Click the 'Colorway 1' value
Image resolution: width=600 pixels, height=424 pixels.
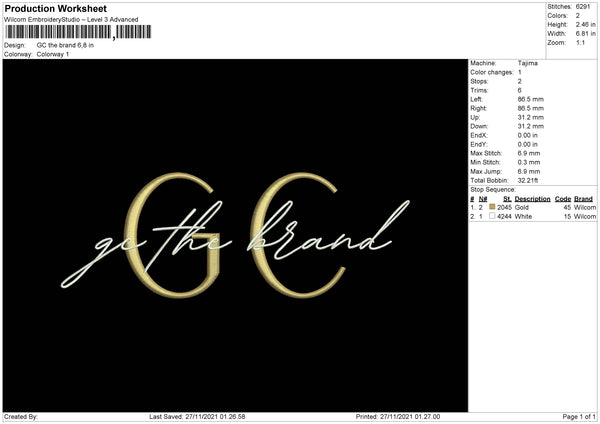53,54
